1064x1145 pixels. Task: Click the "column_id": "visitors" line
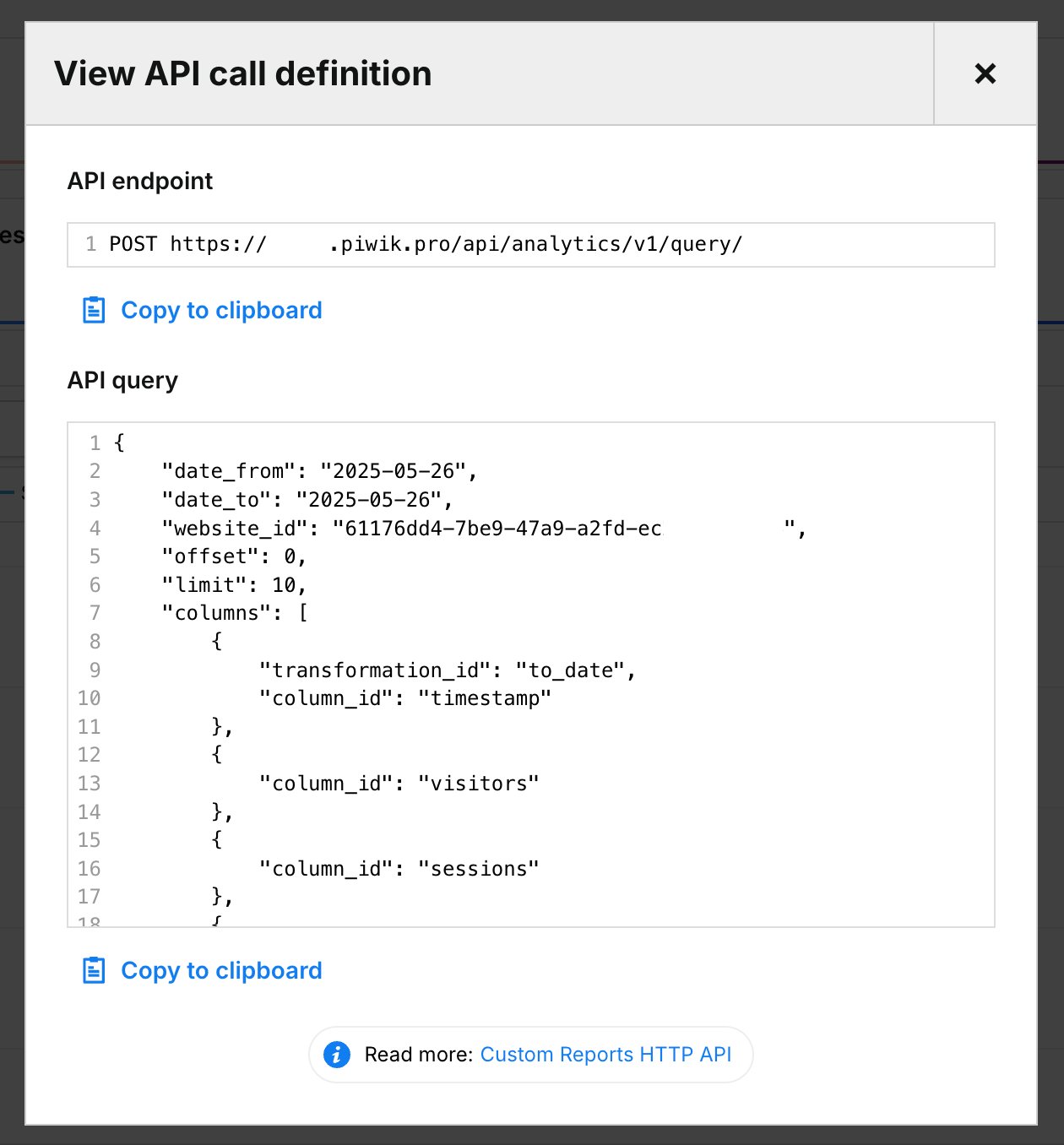coord(399,784)
